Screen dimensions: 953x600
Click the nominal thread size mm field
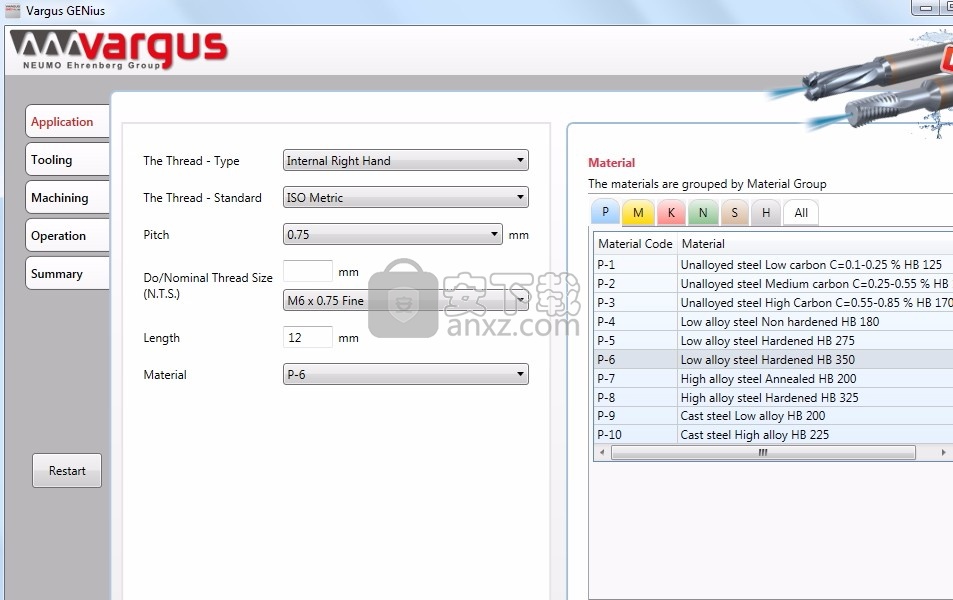click(x=308, y=271)
